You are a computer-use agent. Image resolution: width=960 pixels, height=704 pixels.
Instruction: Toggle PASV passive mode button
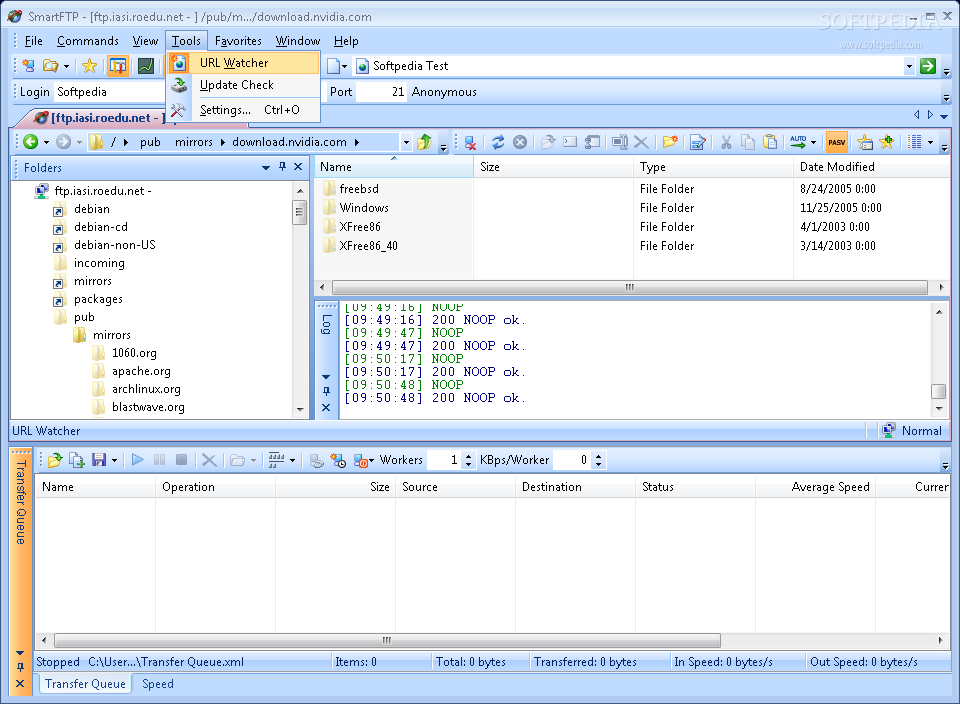click(x=836, y=142)
